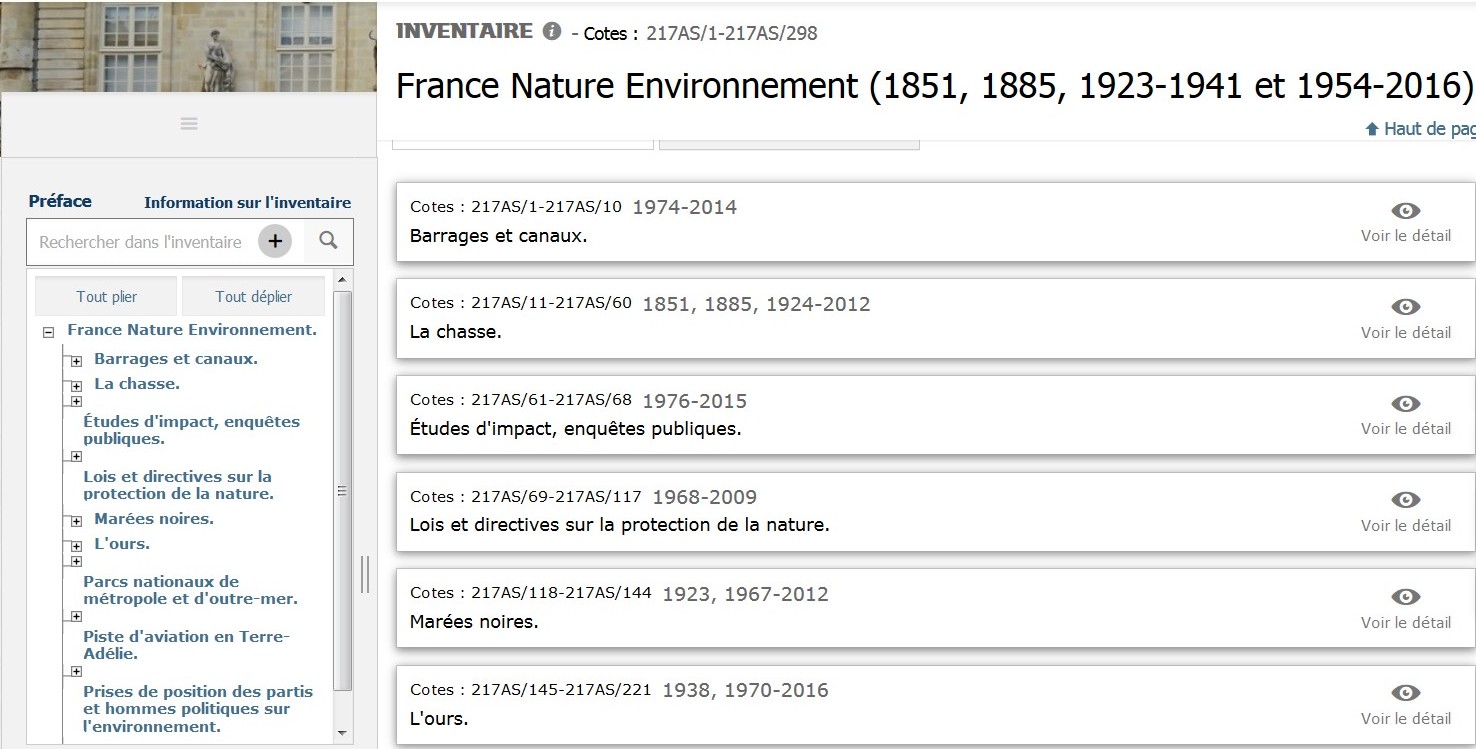Click the 1976-2015 date range
Viewport: 1476px width, 749px height.
click(695, 401)
